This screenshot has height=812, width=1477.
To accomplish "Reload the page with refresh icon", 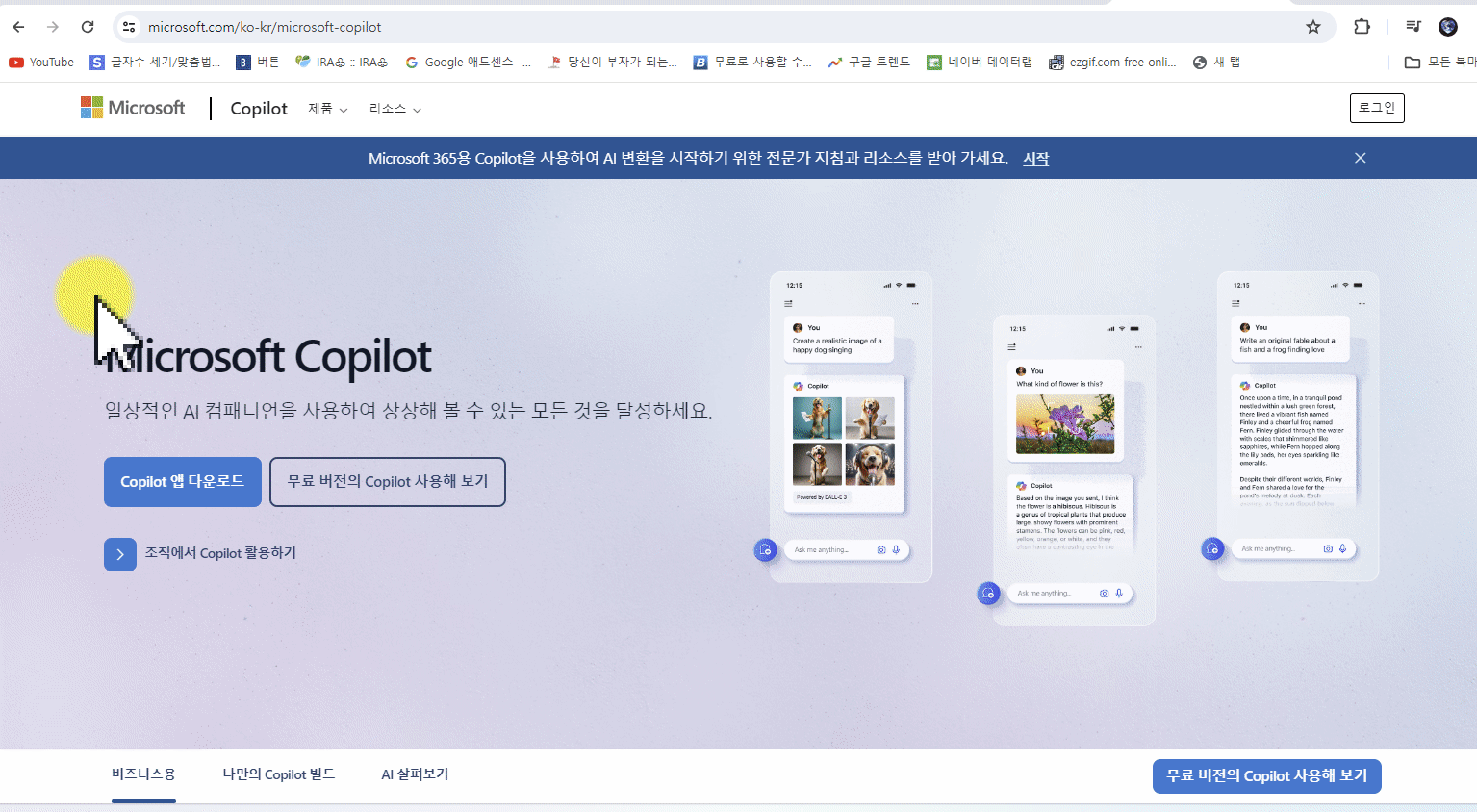I will click(88, 27).
